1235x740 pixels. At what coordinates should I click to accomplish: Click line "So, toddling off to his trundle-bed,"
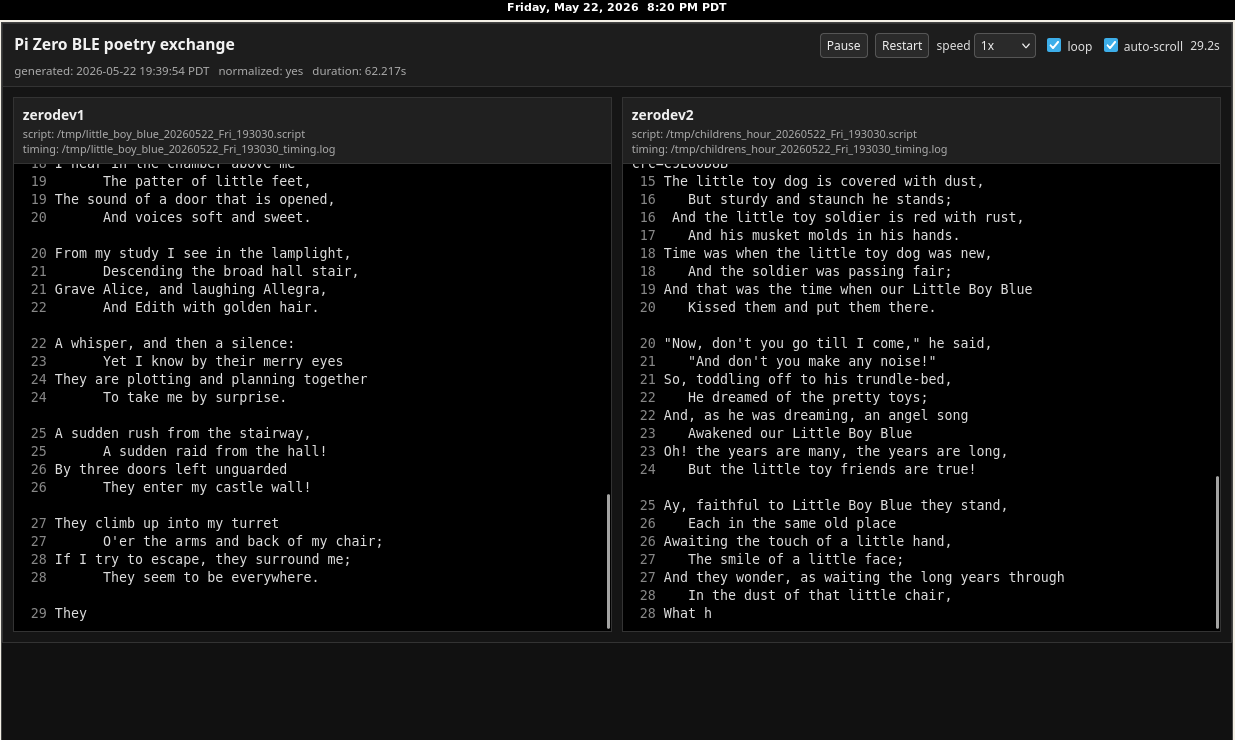pyautogui.click(x=808, y=379)
